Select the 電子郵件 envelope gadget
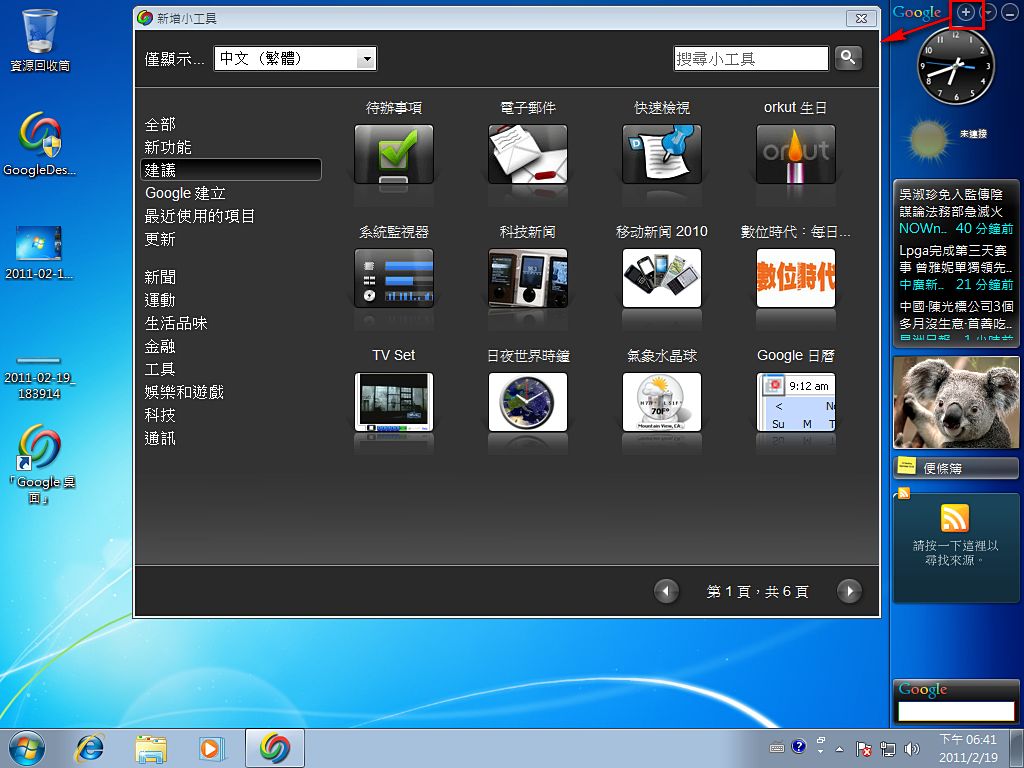The image size is (1024, 768). (528, 154)
